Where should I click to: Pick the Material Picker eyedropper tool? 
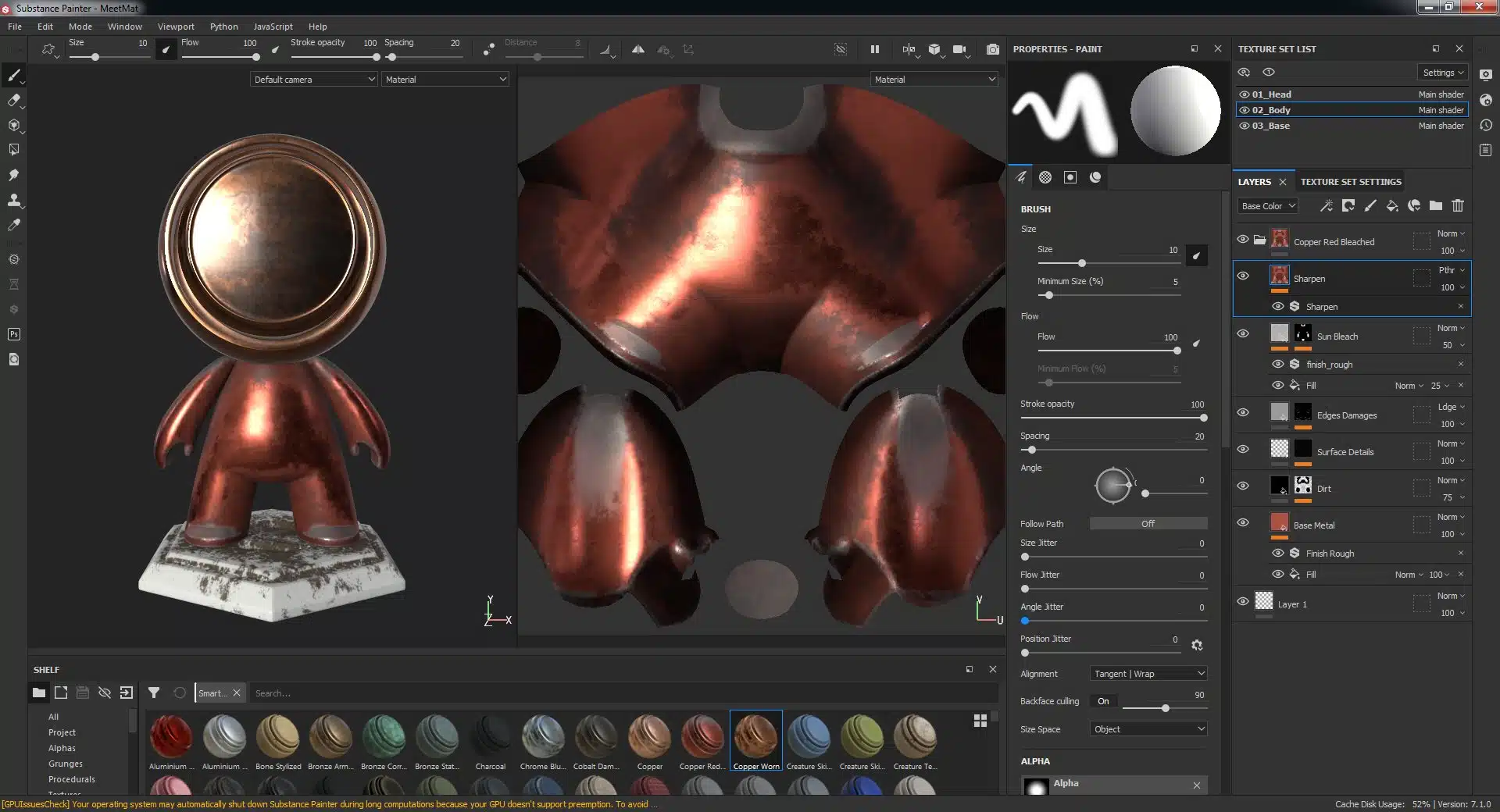13,225
